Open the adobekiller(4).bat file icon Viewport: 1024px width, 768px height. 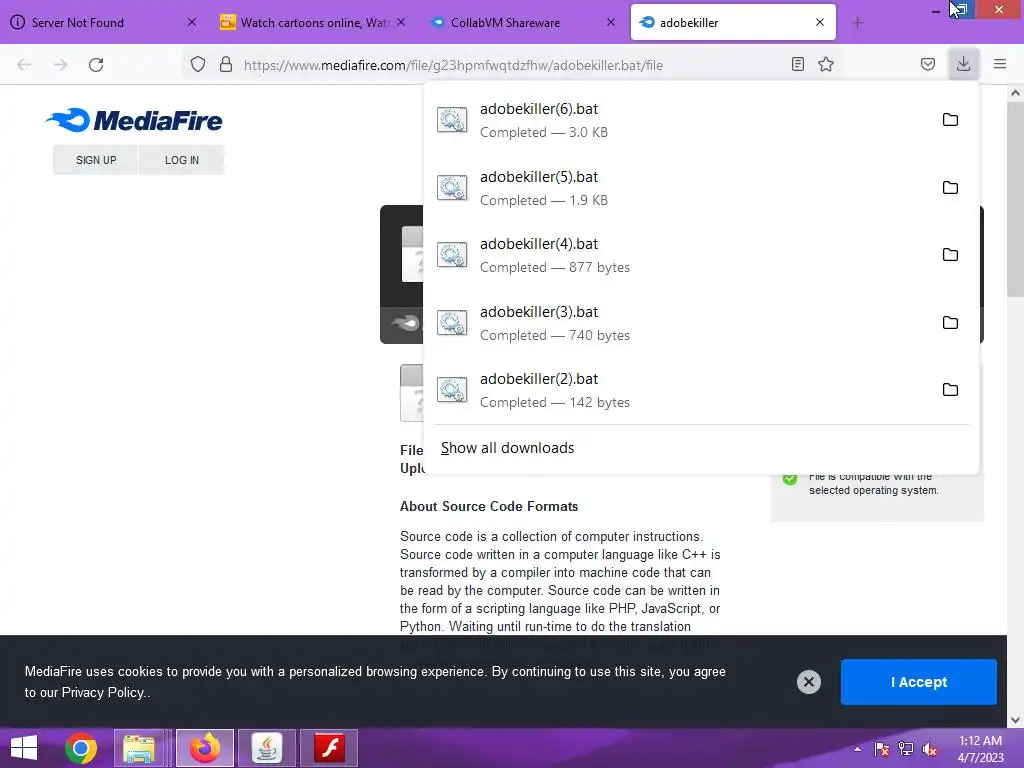(452, 255)
